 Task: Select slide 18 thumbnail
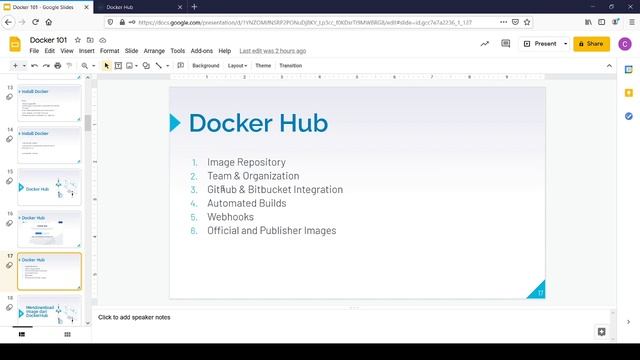point(49,311)
